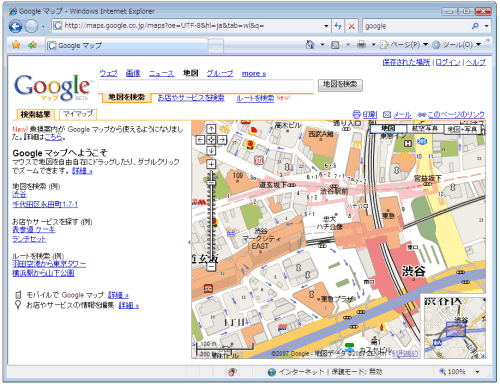Pan the map up with arrow button

point(211,129)
